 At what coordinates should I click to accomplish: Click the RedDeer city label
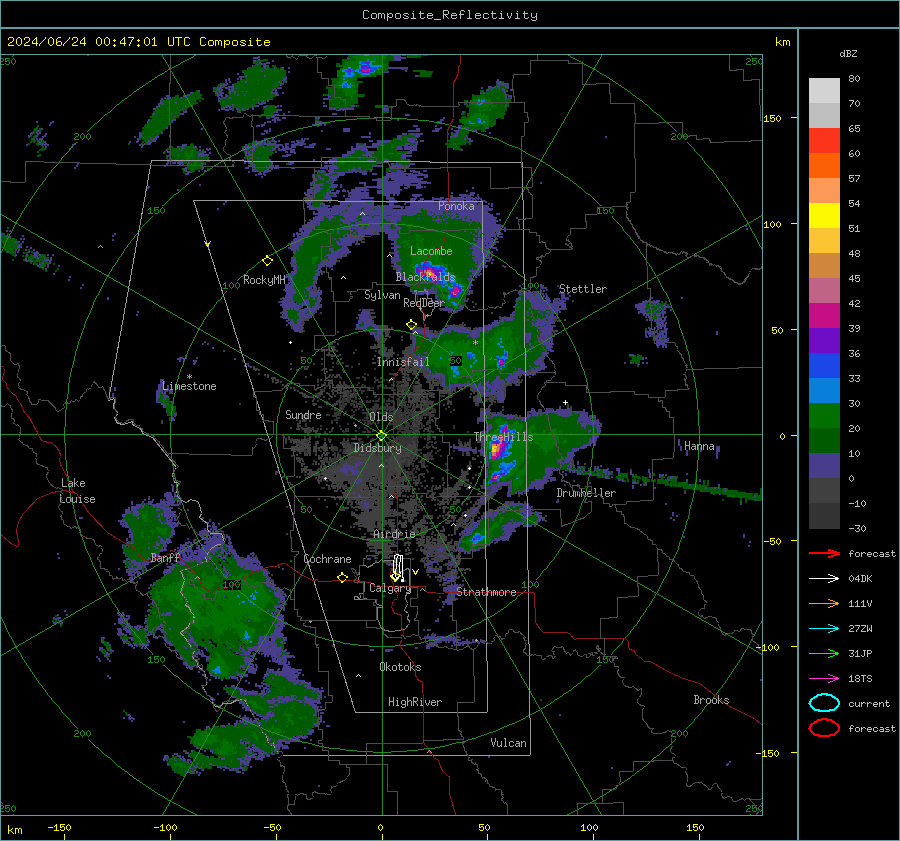[424, 303]
